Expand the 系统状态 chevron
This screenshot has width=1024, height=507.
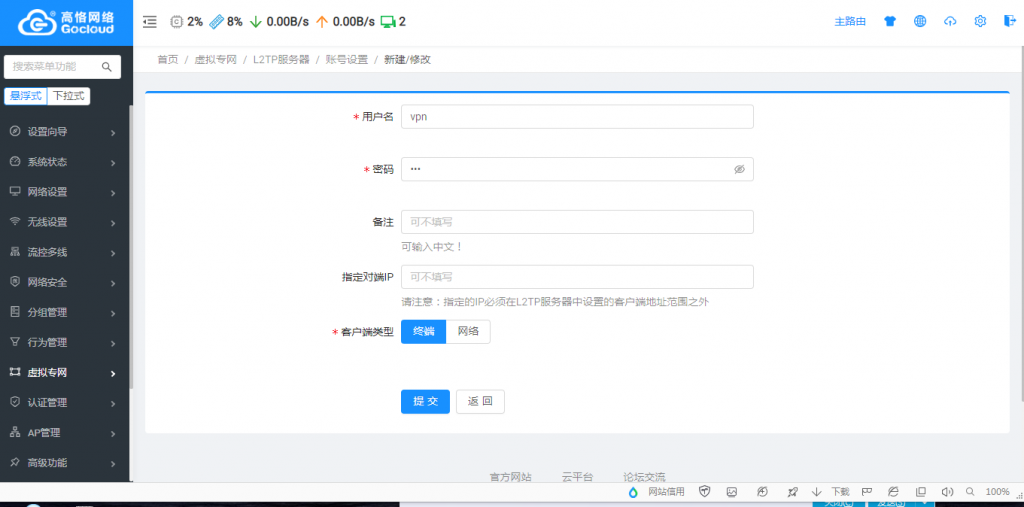coord(114,163)
